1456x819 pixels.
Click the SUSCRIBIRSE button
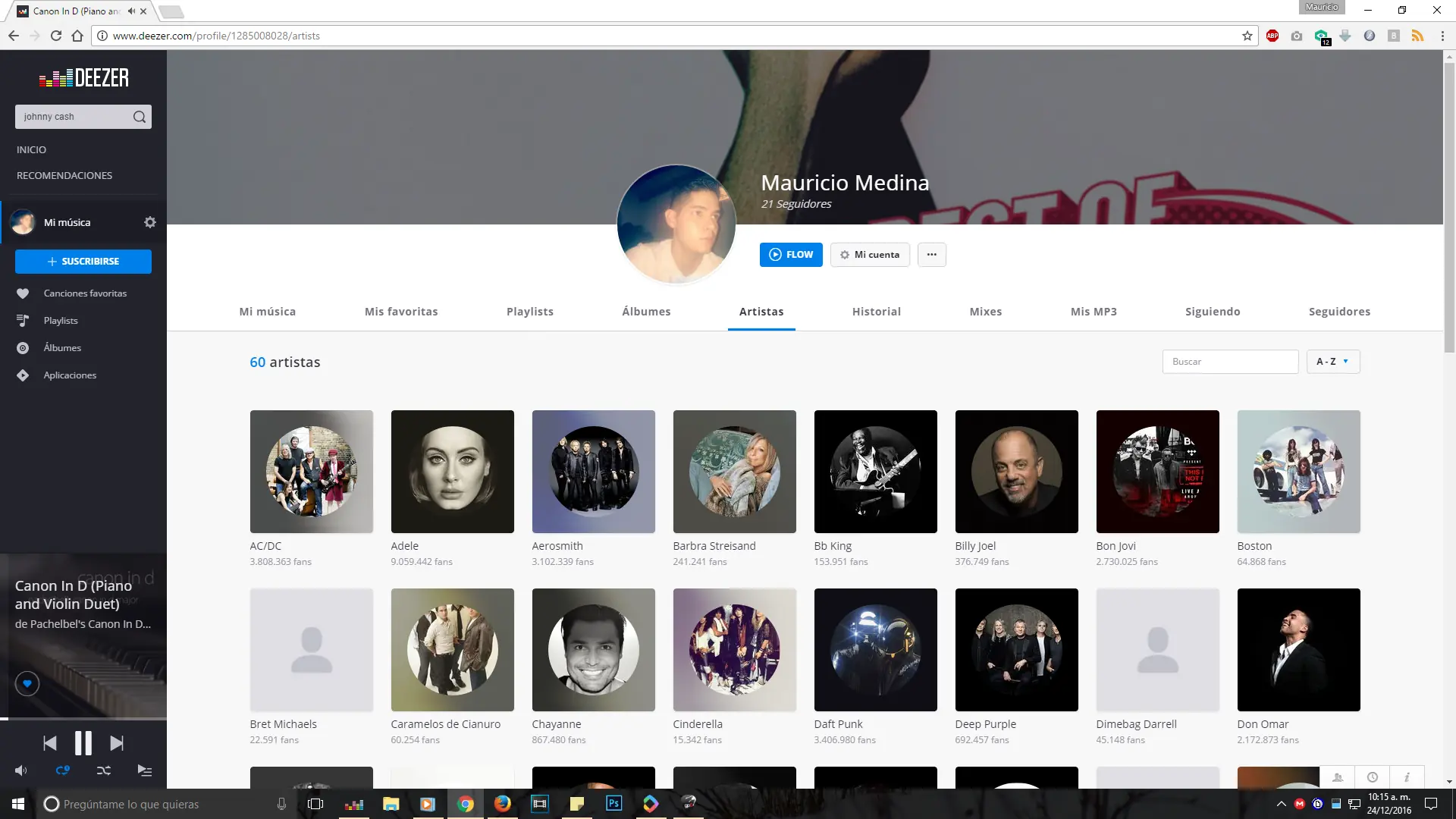(83, 262)
